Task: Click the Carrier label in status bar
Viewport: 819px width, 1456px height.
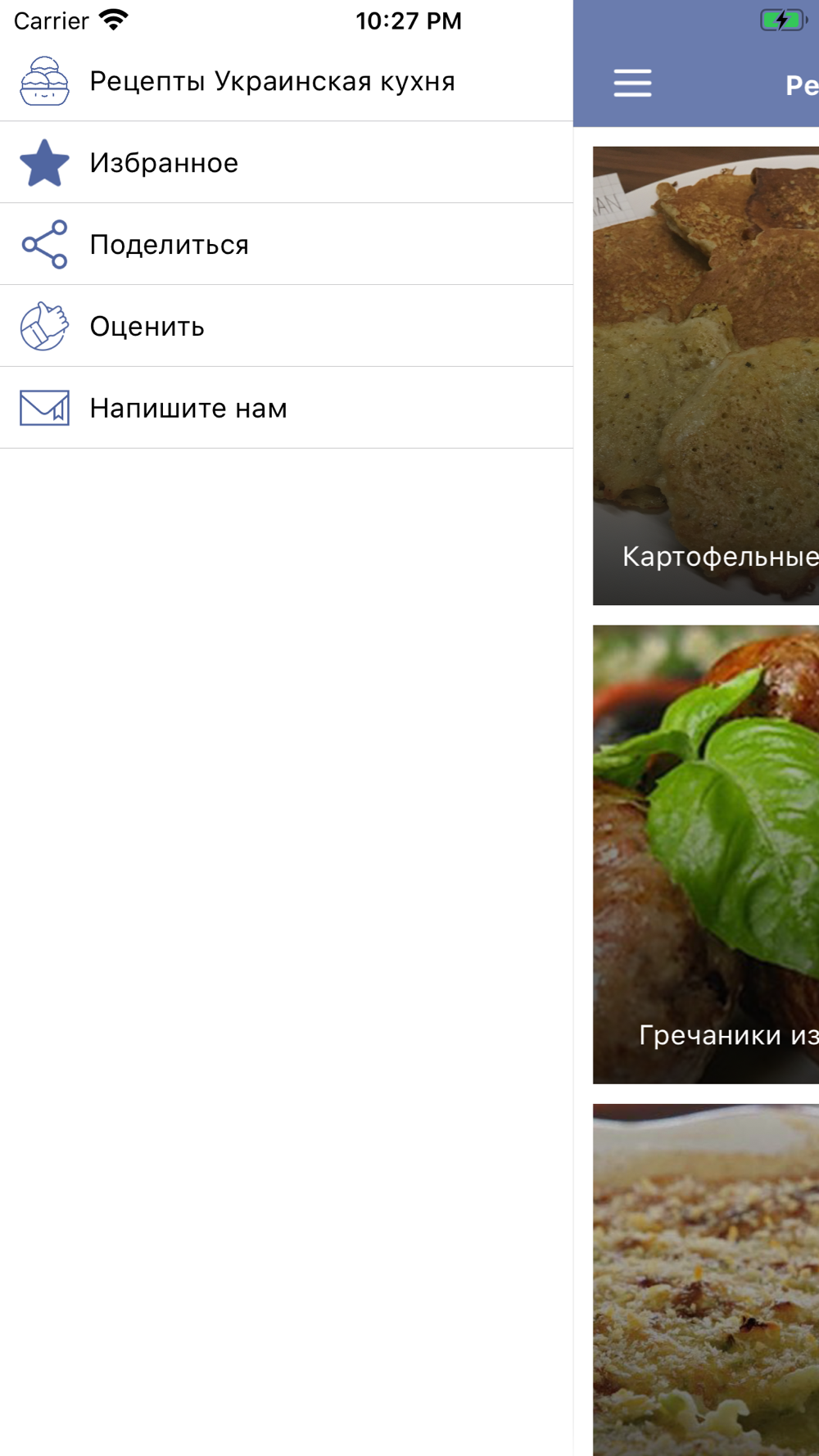Action: (x=51, y=20)
